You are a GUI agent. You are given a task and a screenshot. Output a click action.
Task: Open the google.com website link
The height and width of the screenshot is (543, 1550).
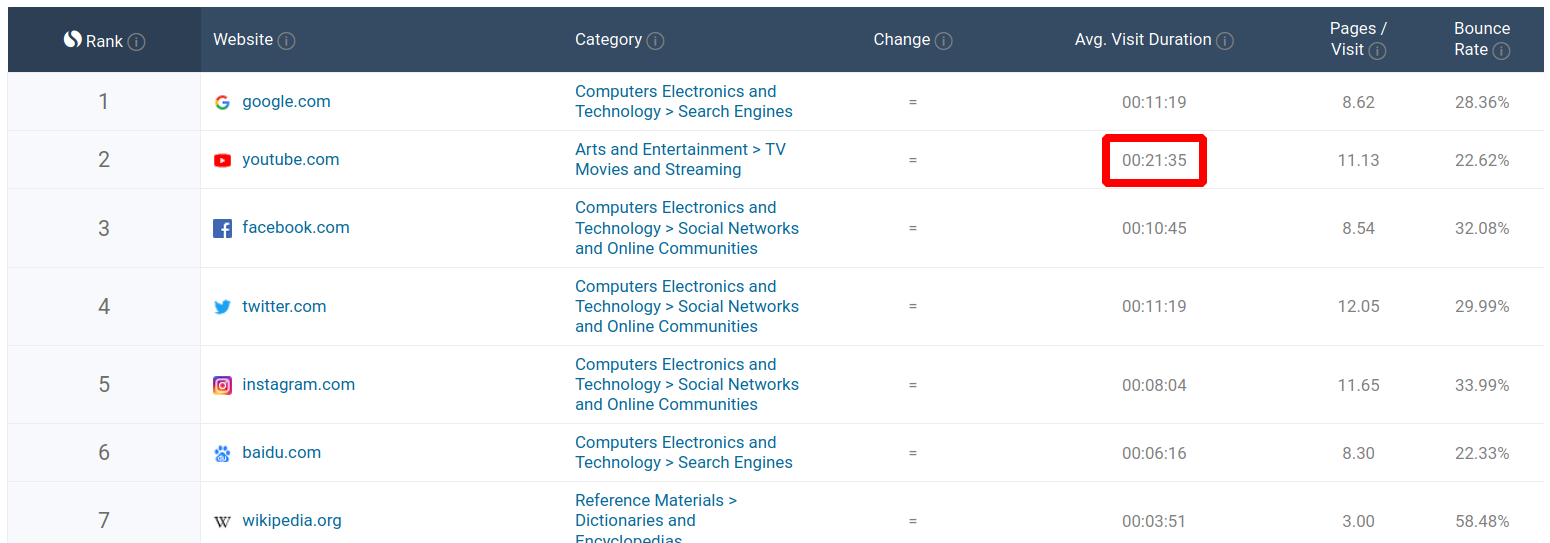286,102
